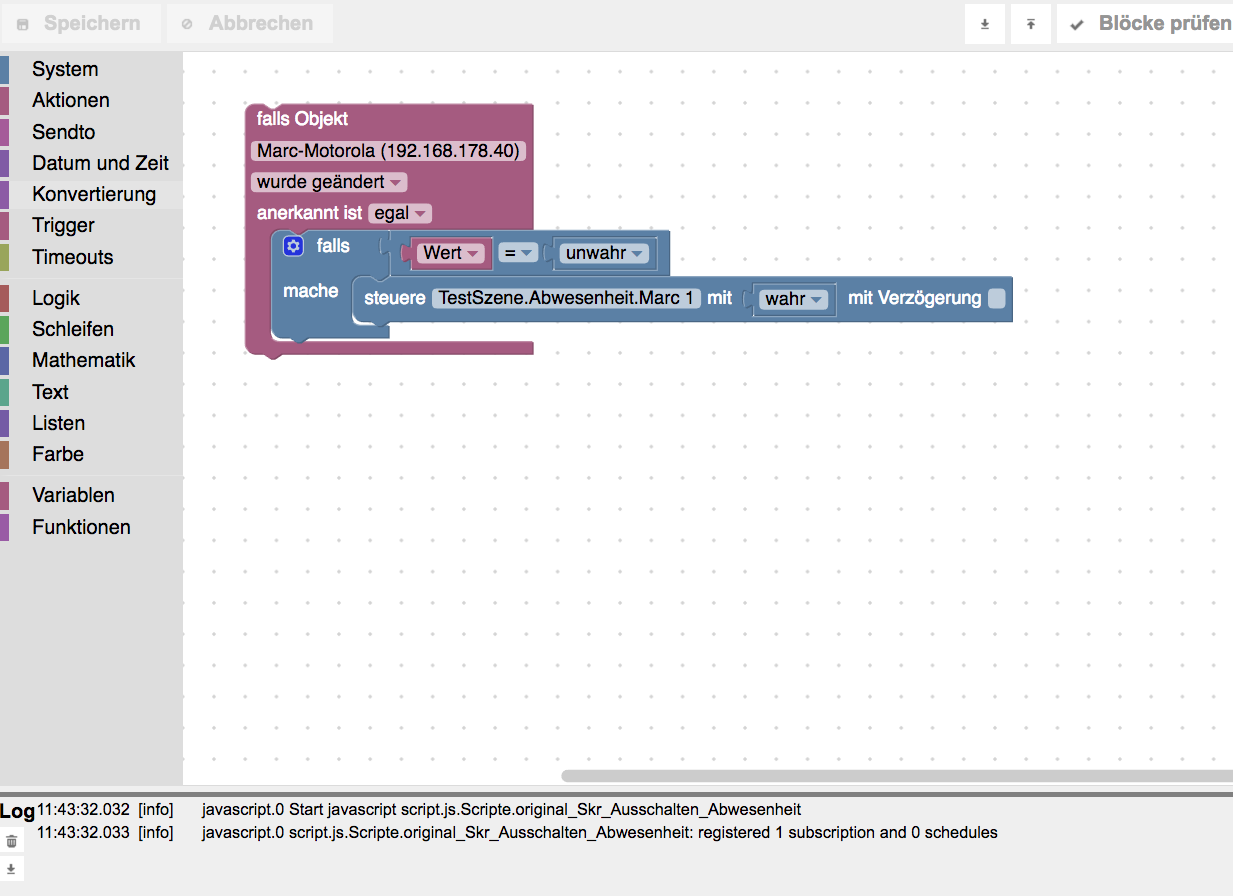The height and width of the screenshot is (896, 1233).
Task: Open the Trigger block category
Action: pyautogui.click(x=91, y=225)
